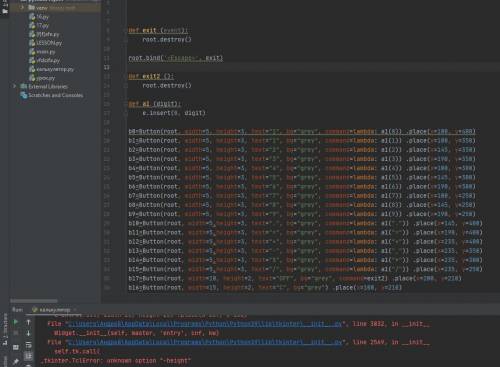Click the down arrow in the Run toolbar
This screenshot has height=367, width=500.
click(28, 333)
